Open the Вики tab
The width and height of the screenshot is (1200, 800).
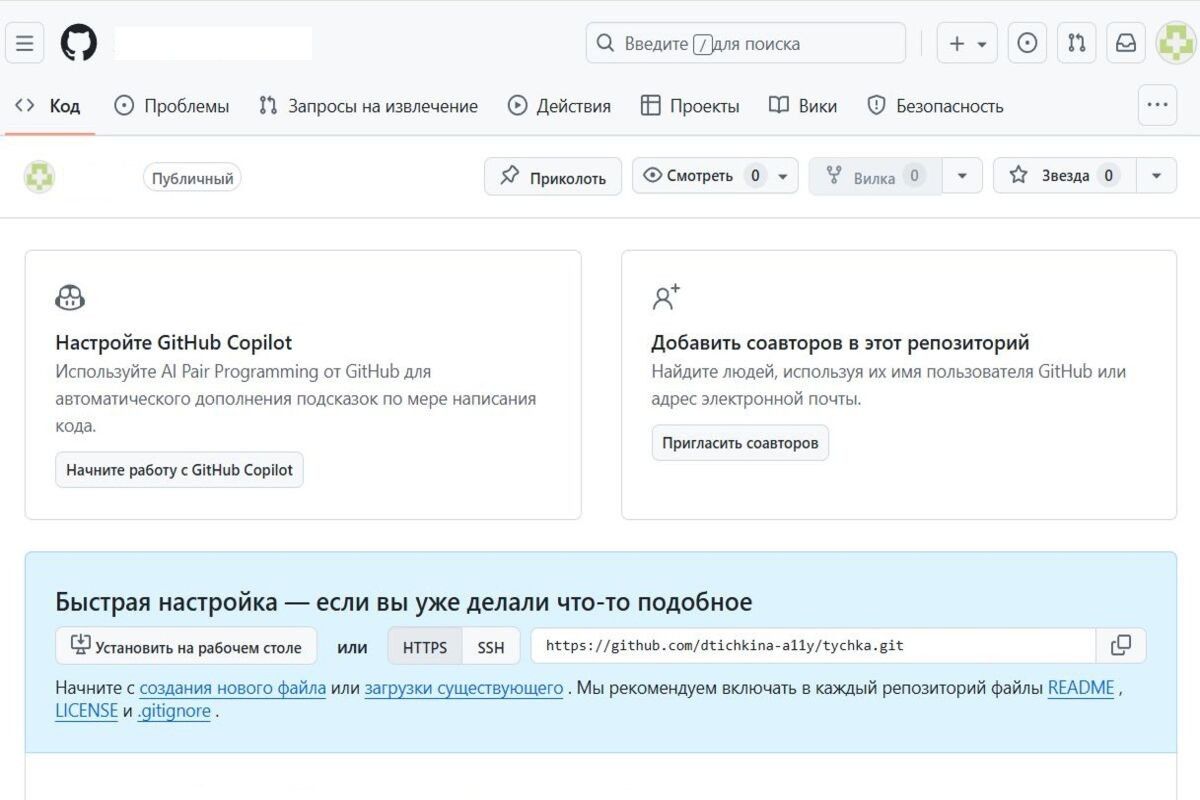802,104
